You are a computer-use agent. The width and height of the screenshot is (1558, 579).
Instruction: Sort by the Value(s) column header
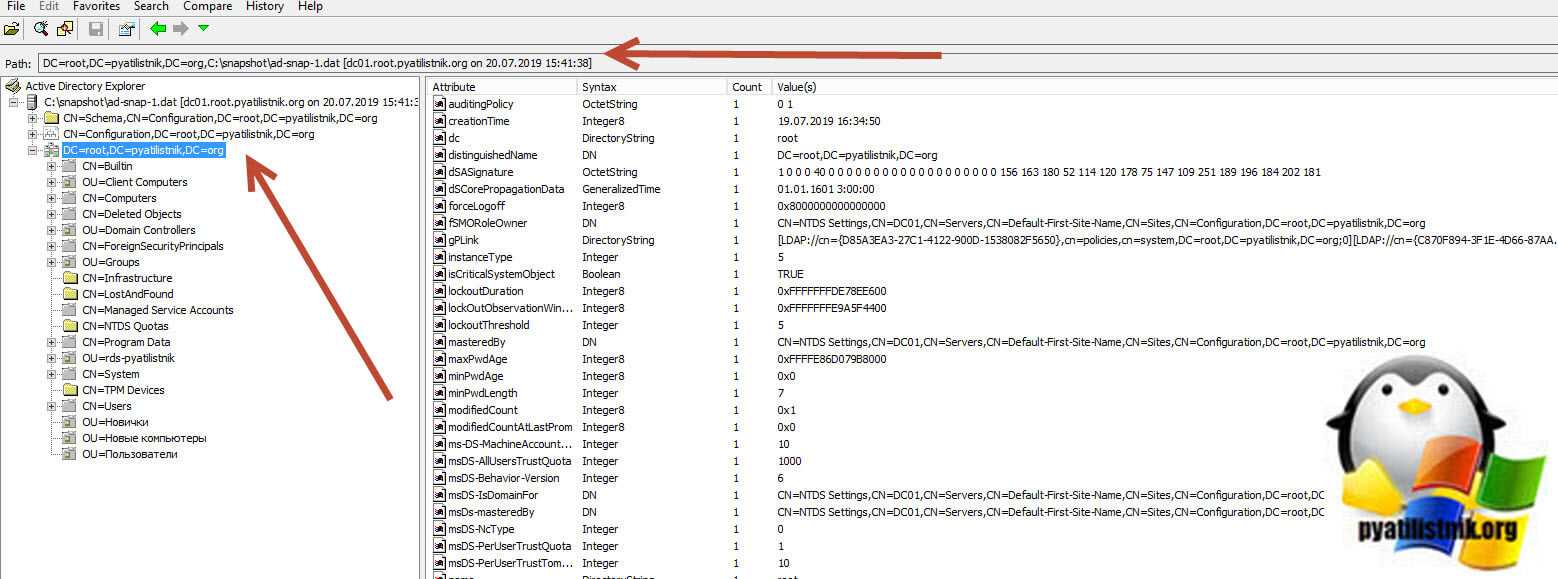pyautogui.click(x=1164, y=87)
